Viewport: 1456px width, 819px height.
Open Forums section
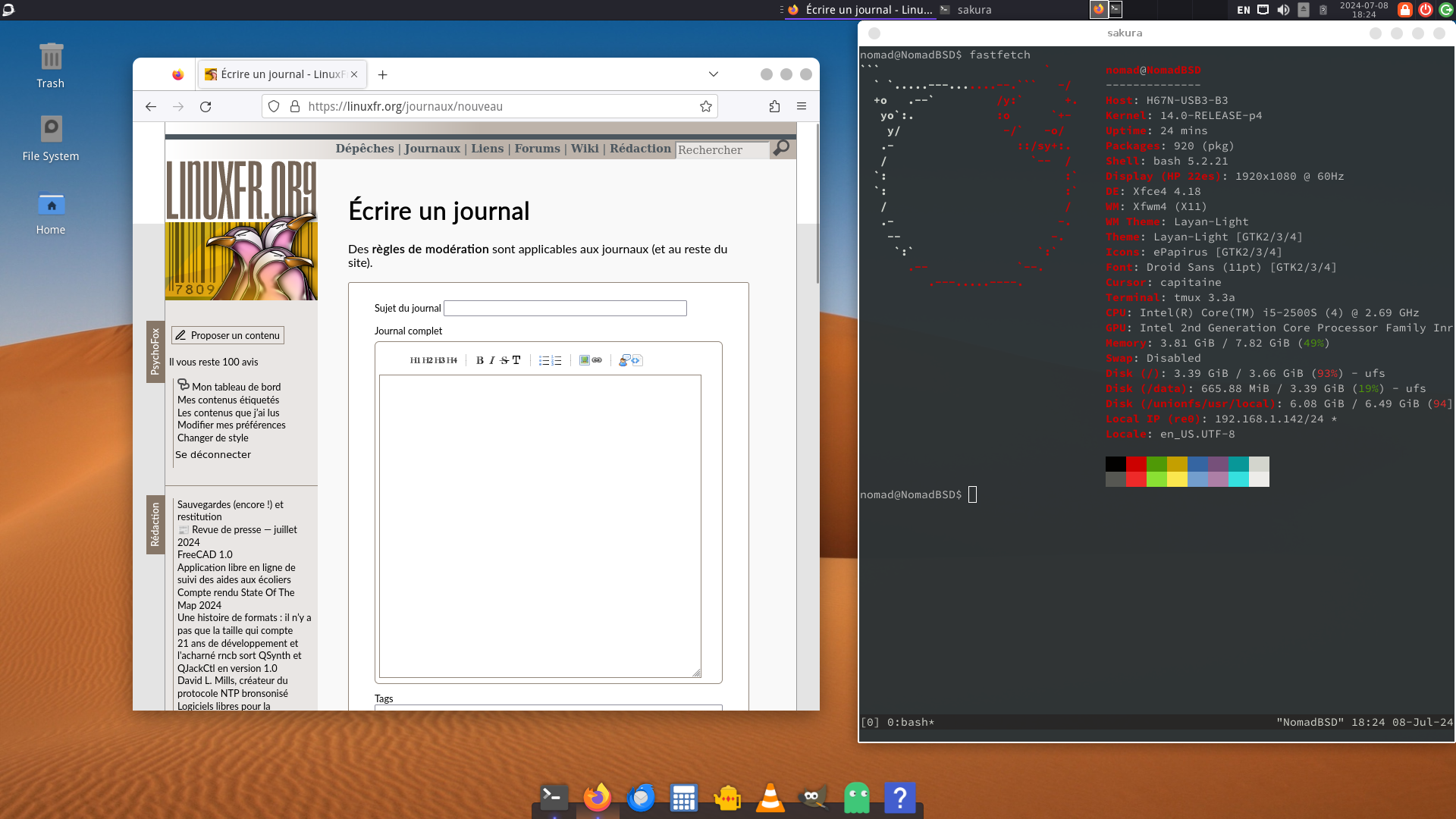point(537,149)
